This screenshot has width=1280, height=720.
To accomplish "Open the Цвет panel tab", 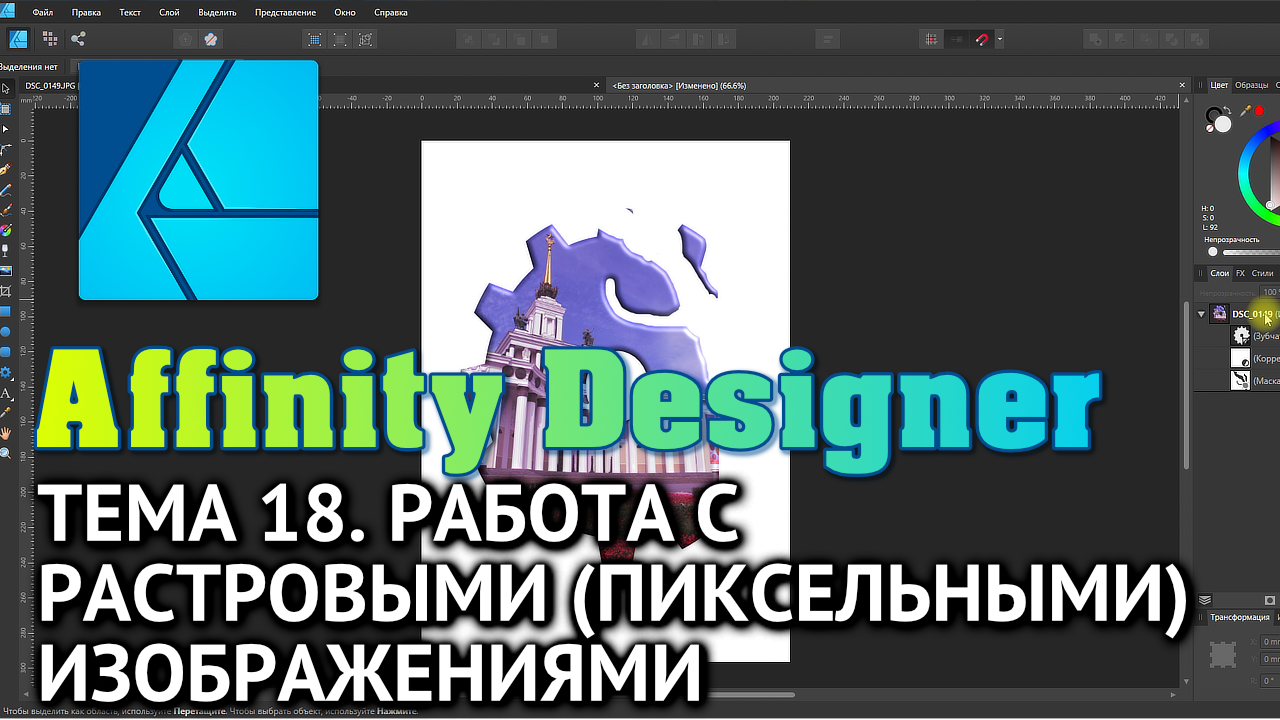I will pos(1219,85).
